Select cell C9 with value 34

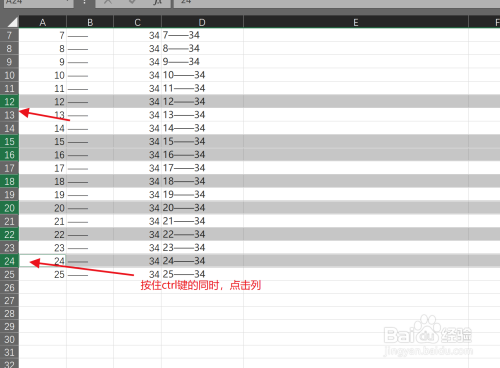pyautogui.click(x=137, y=62)
